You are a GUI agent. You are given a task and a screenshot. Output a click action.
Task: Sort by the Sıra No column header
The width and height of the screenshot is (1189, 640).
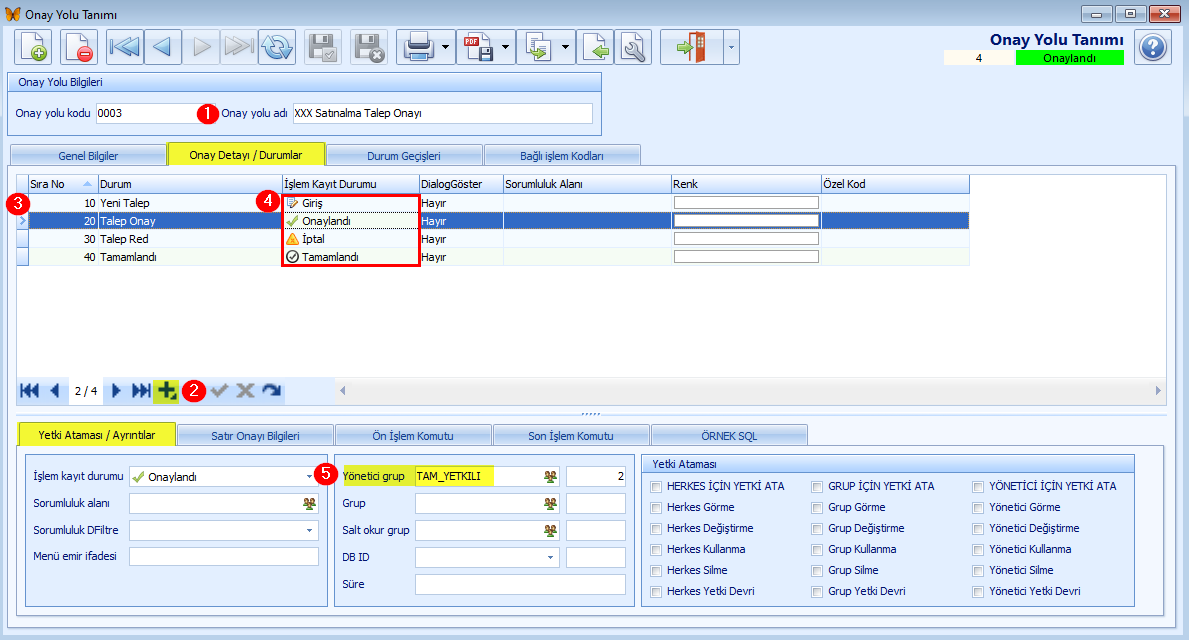coord(61,184)
